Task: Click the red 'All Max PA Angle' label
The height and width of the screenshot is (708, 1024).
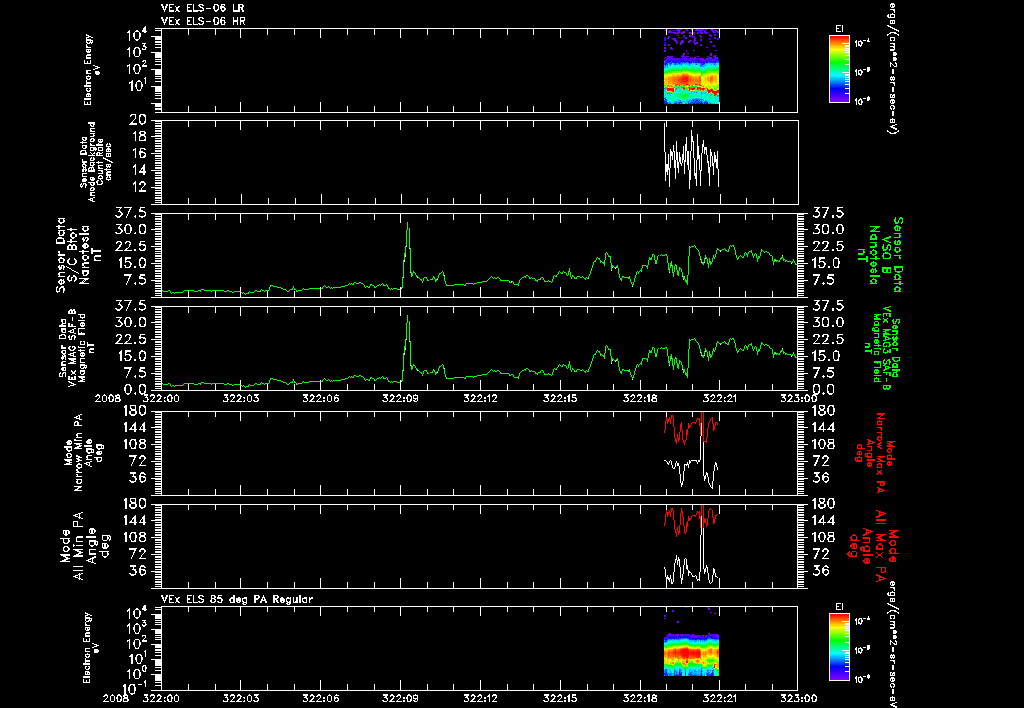Action: pos(872,545)
